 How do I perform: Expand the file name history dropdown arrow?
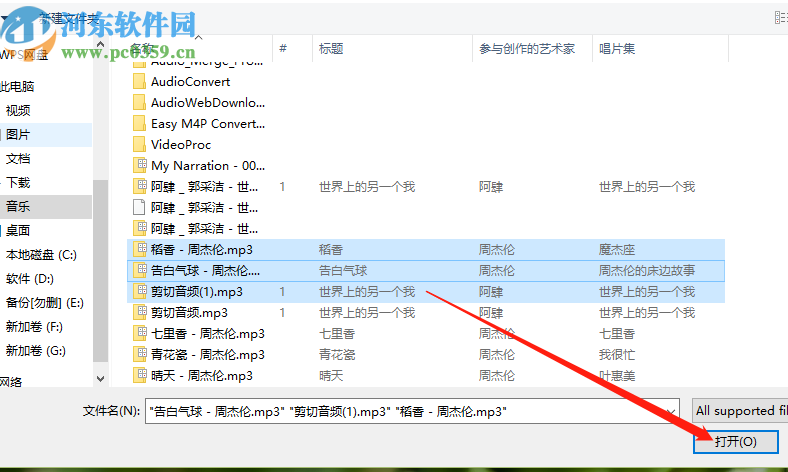671,411
